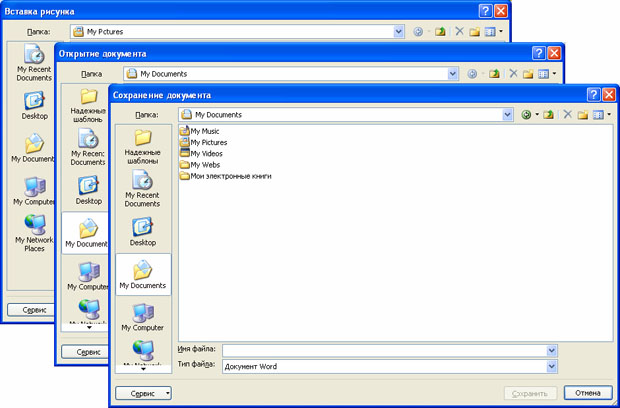Select My Documents in Открытие документа sidebar
The image size is (620, 408).
coord(85,233)
